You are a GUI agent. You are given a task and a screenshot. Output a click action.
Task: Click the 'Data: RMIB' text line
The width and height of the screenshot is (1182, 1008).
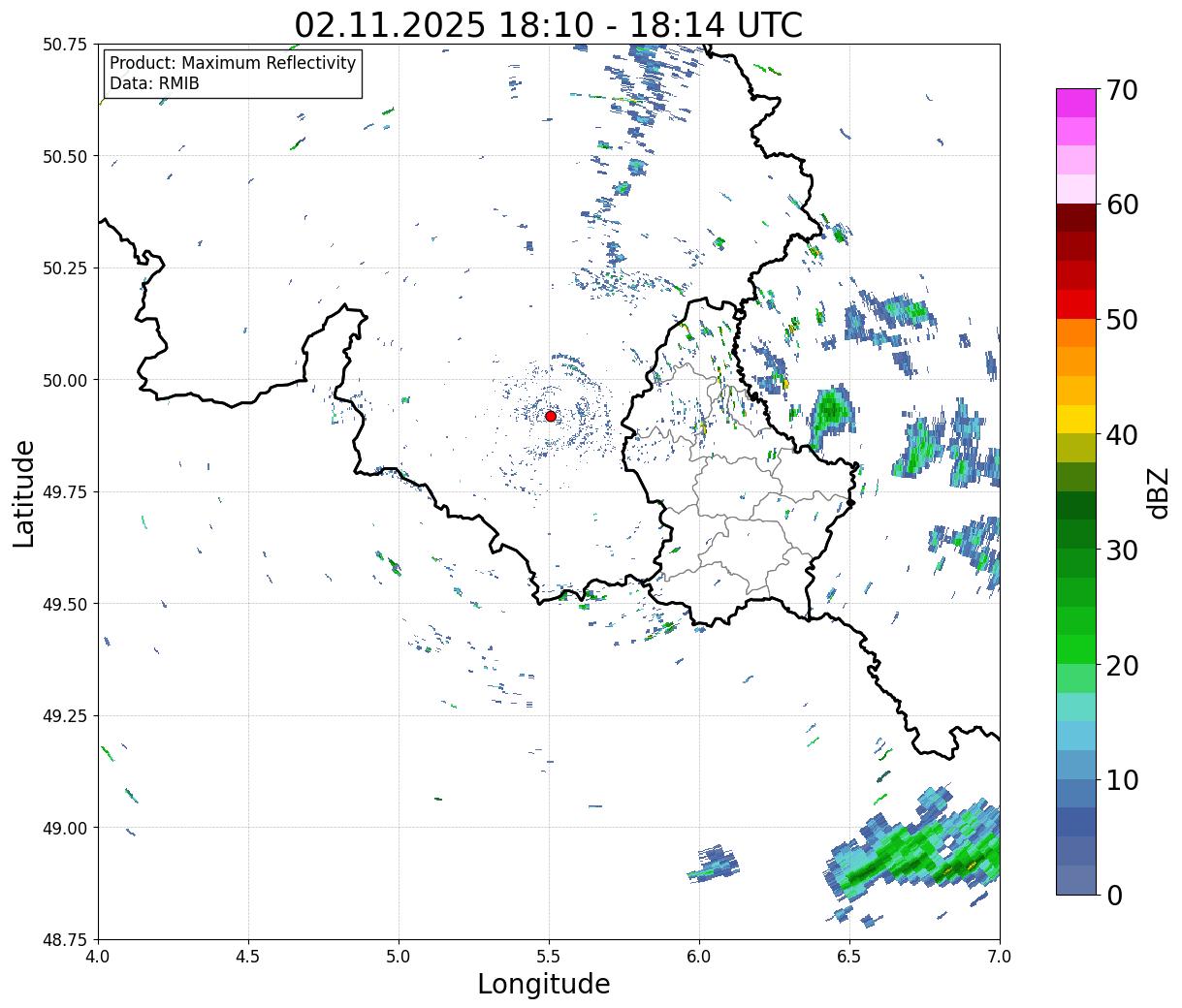pos(154,83)
